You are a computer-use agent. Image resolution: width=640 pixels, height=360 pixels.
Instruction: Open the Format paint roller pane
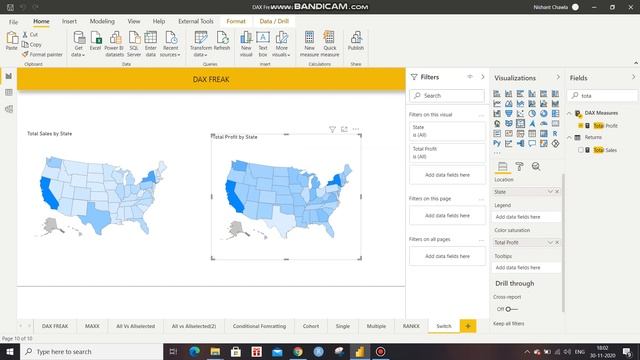519,167
